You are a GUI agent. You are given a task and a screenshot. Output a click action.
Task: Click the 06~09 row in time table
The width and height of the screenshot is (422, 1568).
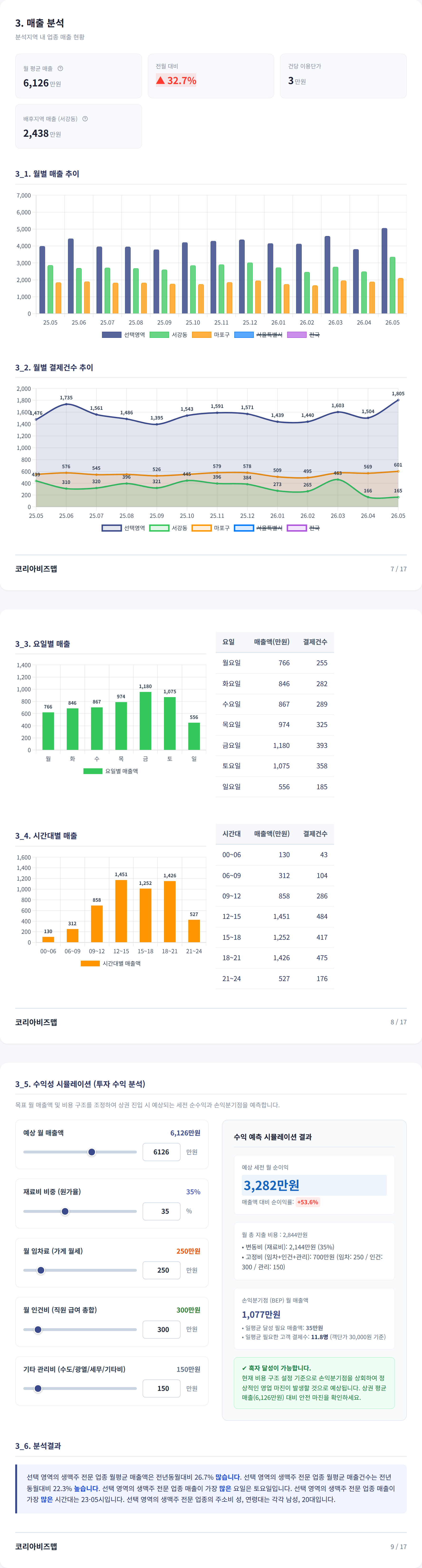275,875
